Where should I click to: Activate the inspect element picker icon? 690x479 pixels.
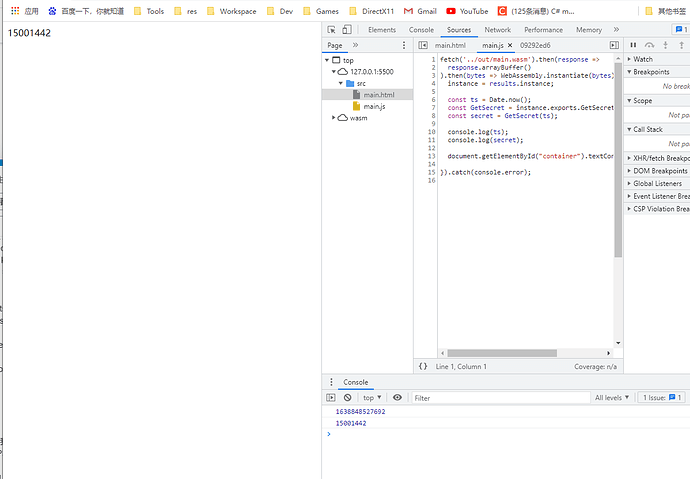click(x=332, y=30)
